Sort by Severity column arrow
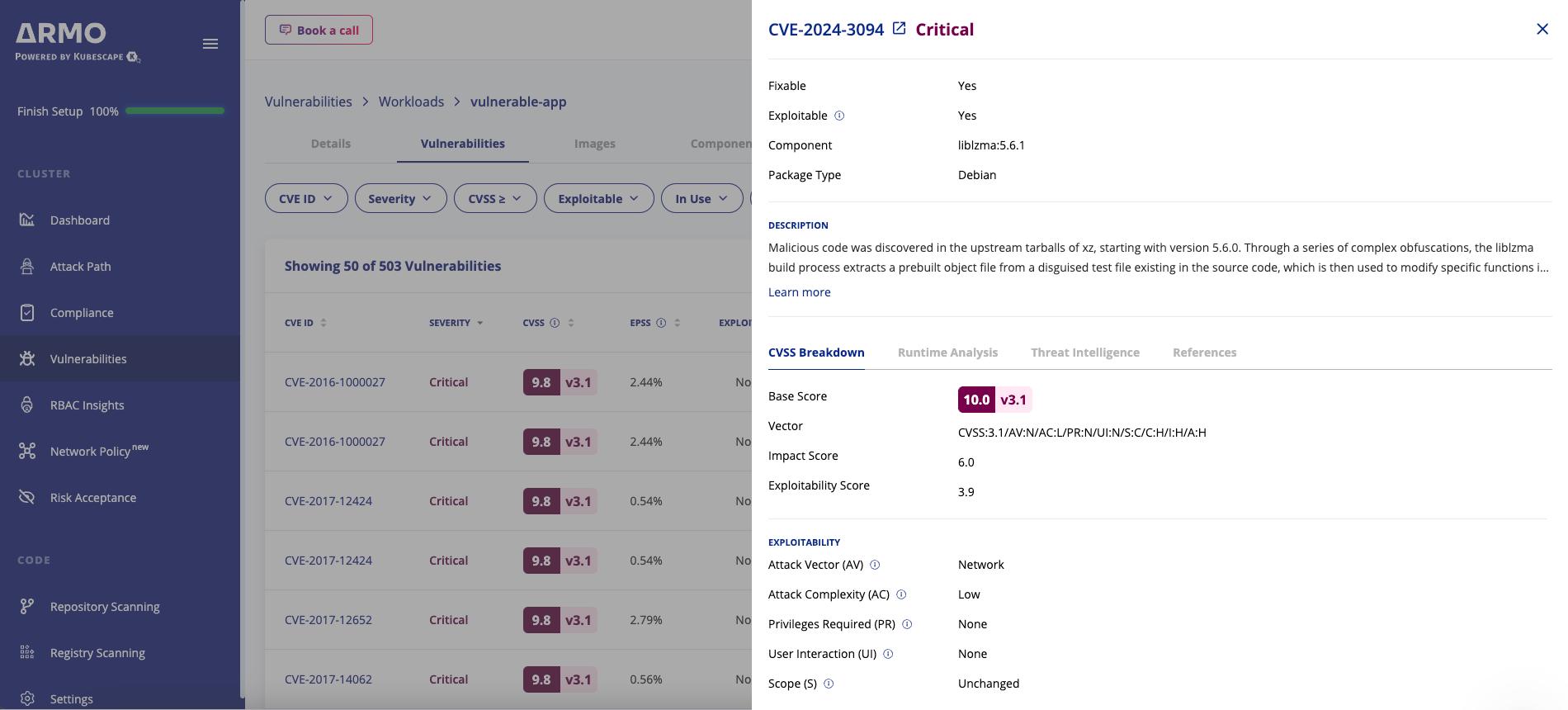 [479, 323]
